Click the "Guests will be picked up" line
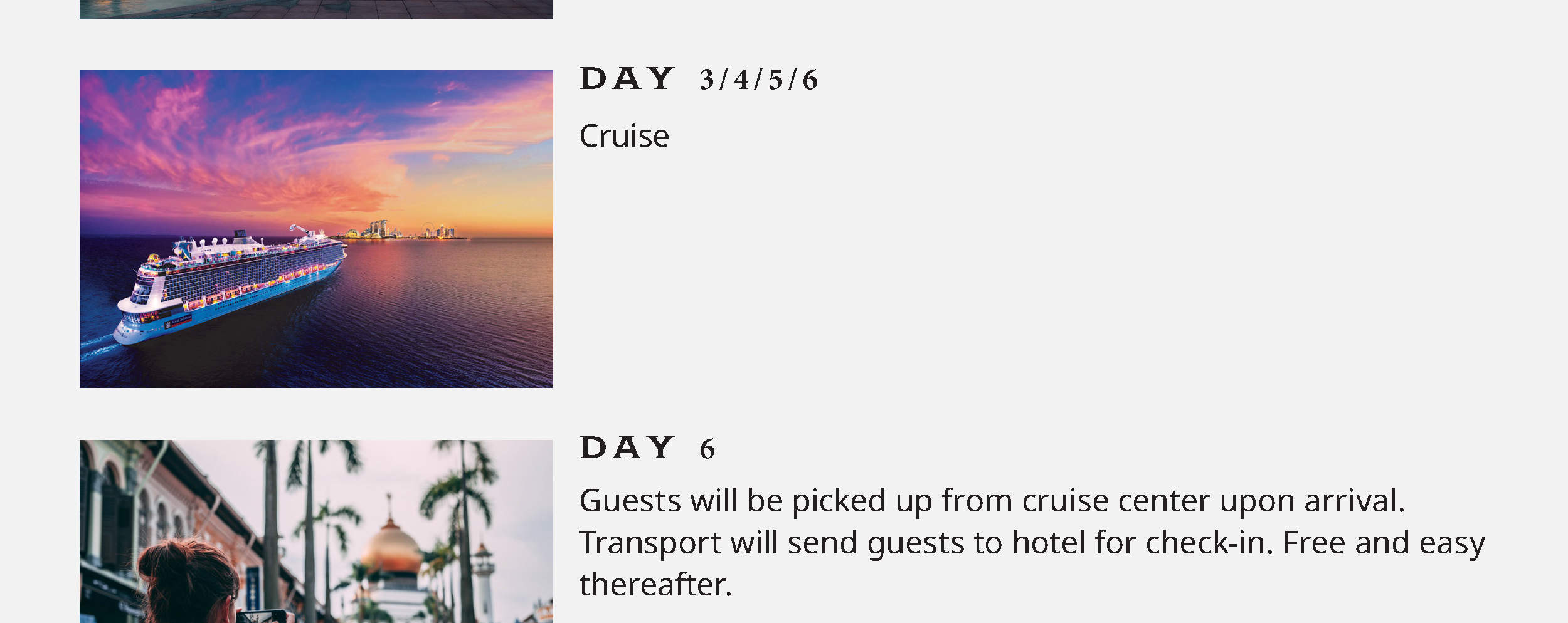1568x623 pixels. (x=991, y=501)
